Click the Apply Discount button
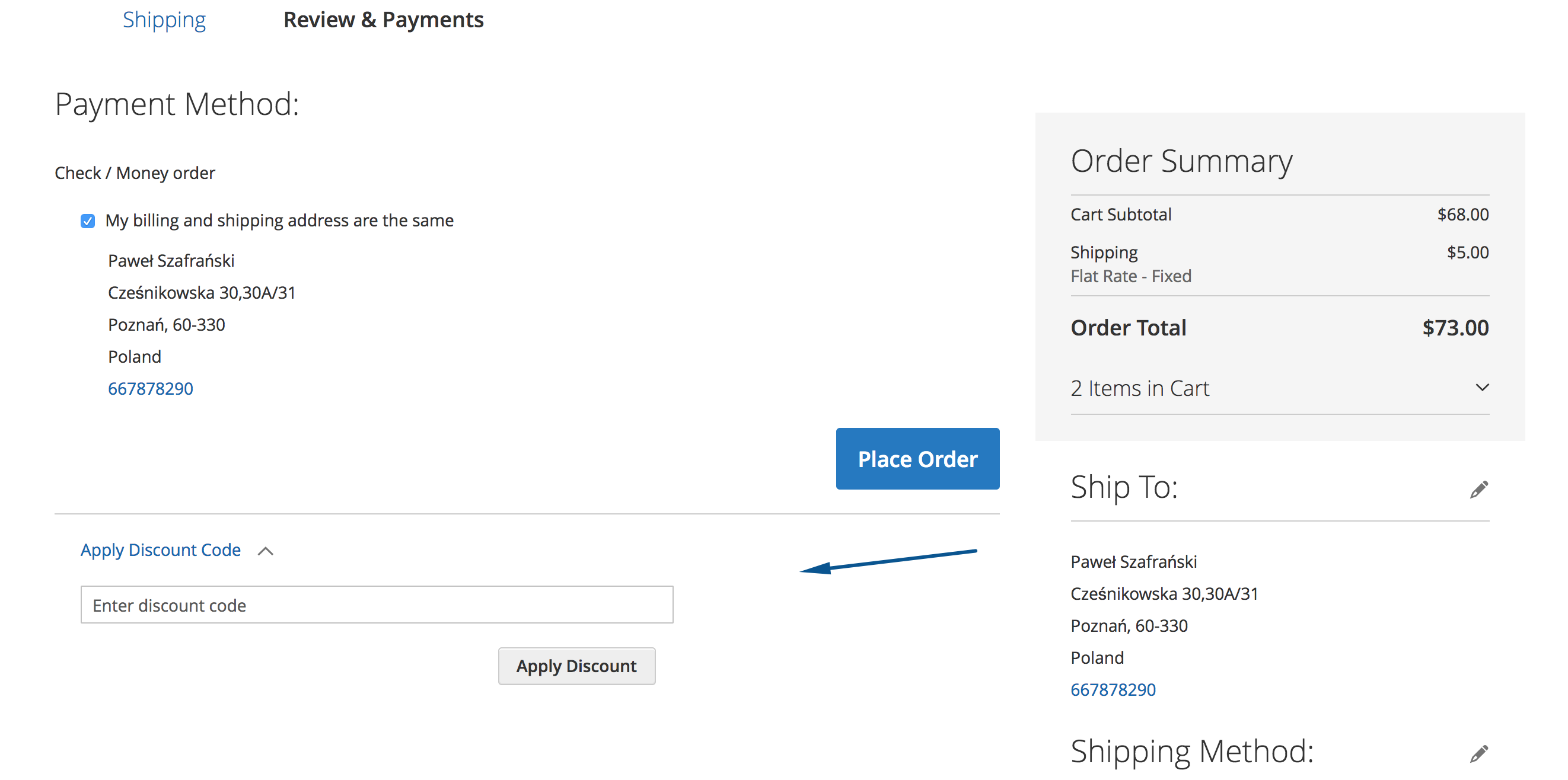1568x780 pixels. pos(576,666)
